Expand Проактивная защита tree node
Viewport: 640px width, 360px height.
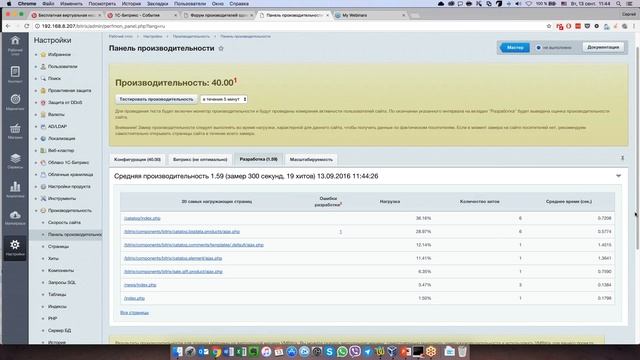[36, 91]
